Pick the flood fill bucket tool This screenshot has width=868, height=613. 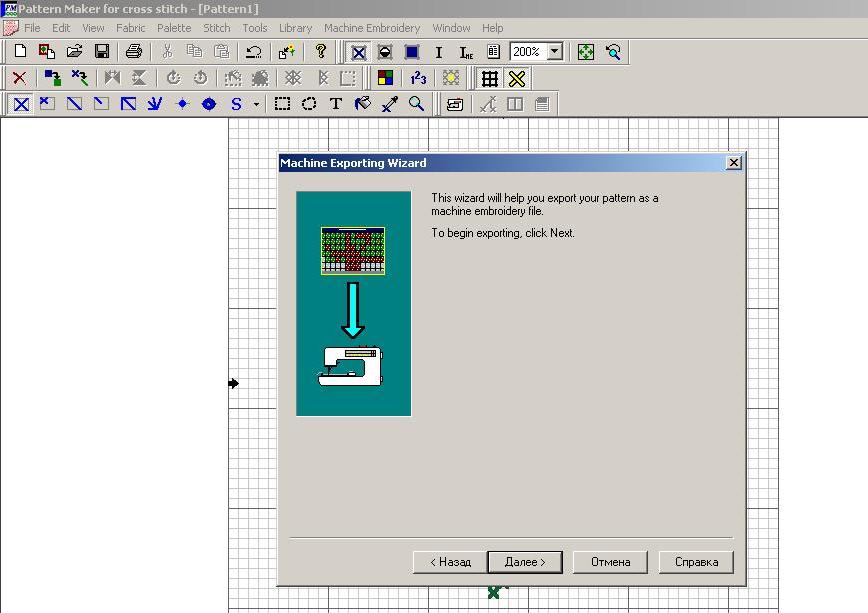coord(363,104)
